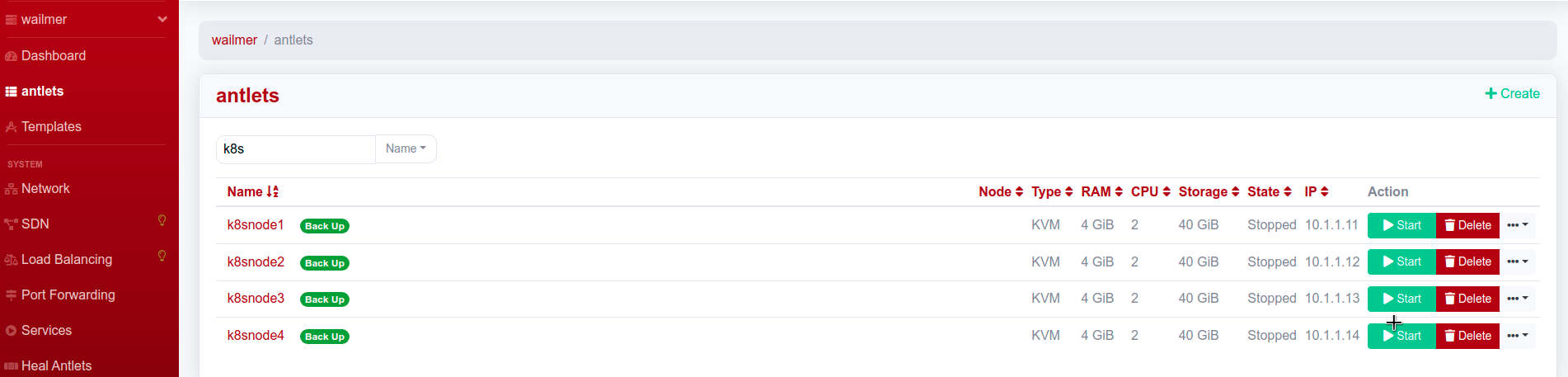The height and width of the screenshot is (377, 1568).
Task: Open Dashboard from the sidebar
Action: tap(54, 55)
